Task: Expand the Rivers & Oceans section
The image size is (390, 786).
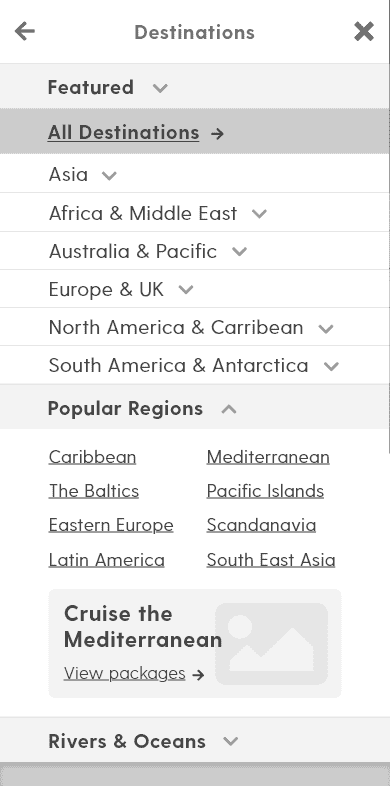Action: click(x=231, y=741)
